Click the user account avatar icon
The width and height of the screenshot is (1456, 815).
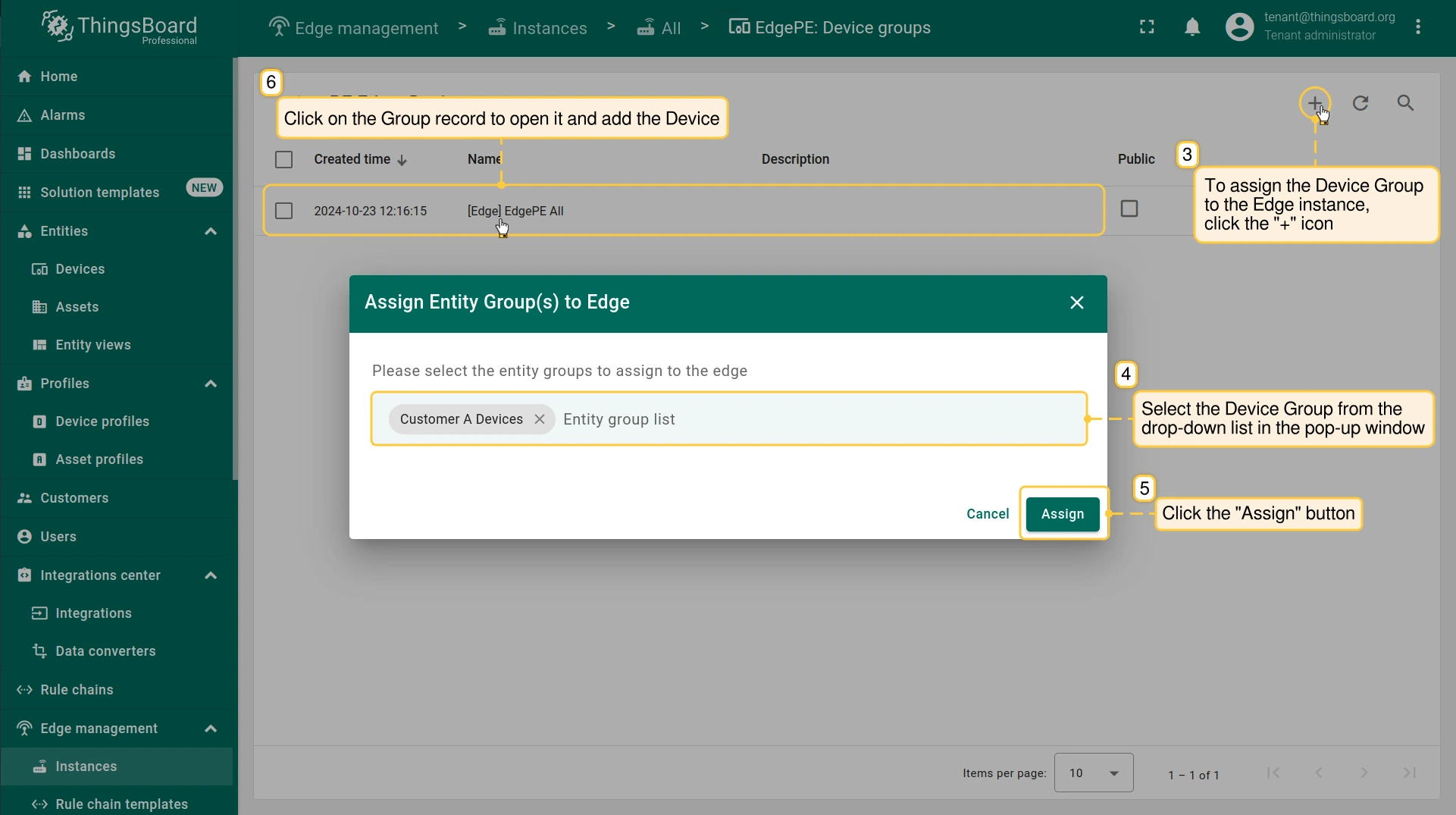(1239, 27)
